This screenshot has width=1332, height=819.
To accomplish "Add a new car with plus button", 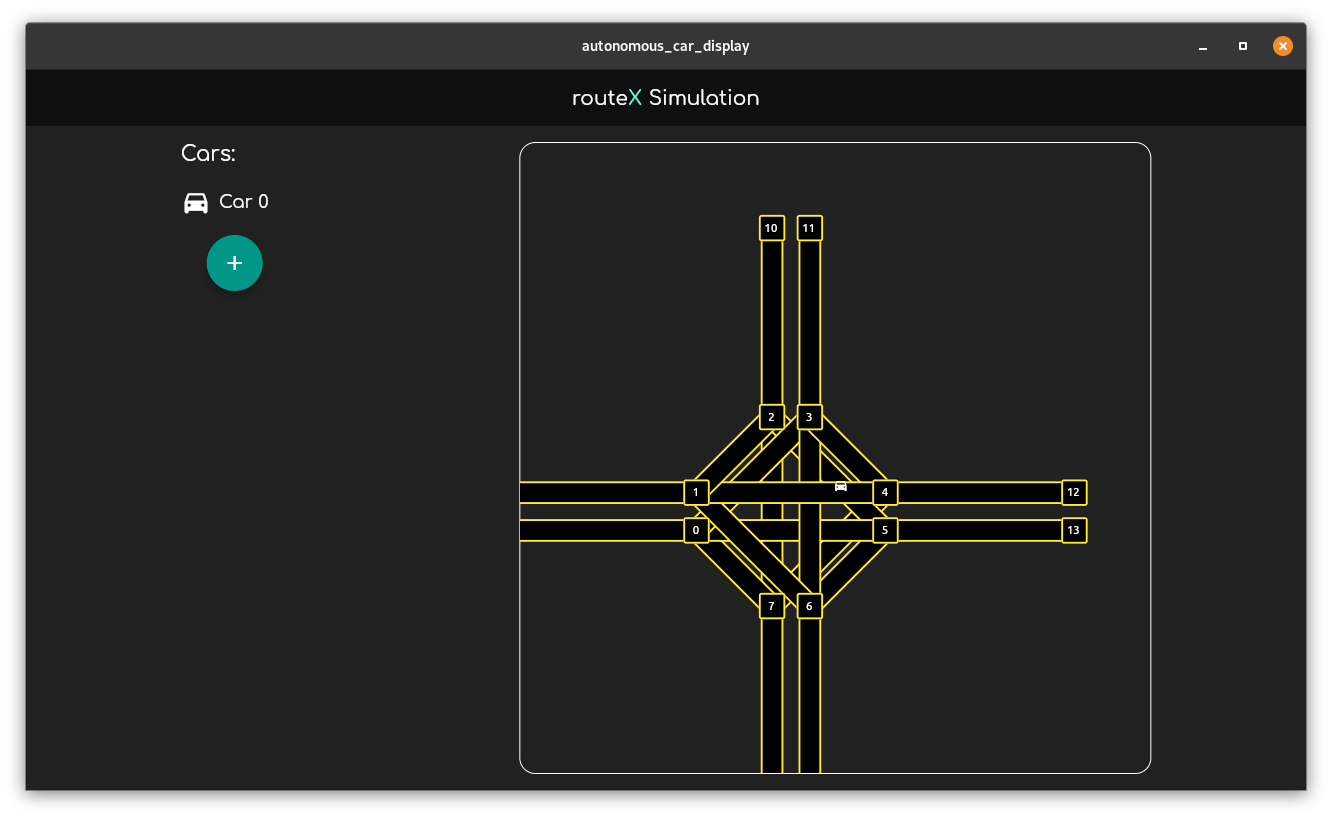I will click(235, 263).
